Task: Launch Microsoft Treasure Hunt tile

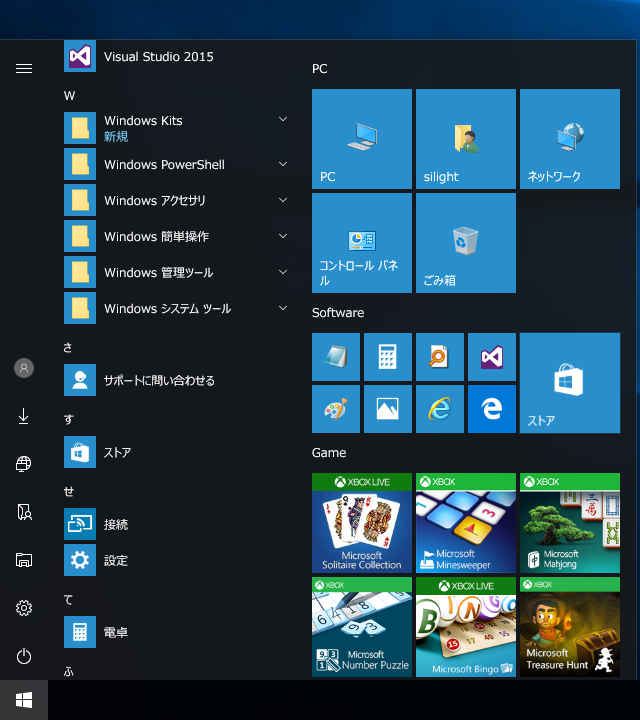Action: click(570, 627)
